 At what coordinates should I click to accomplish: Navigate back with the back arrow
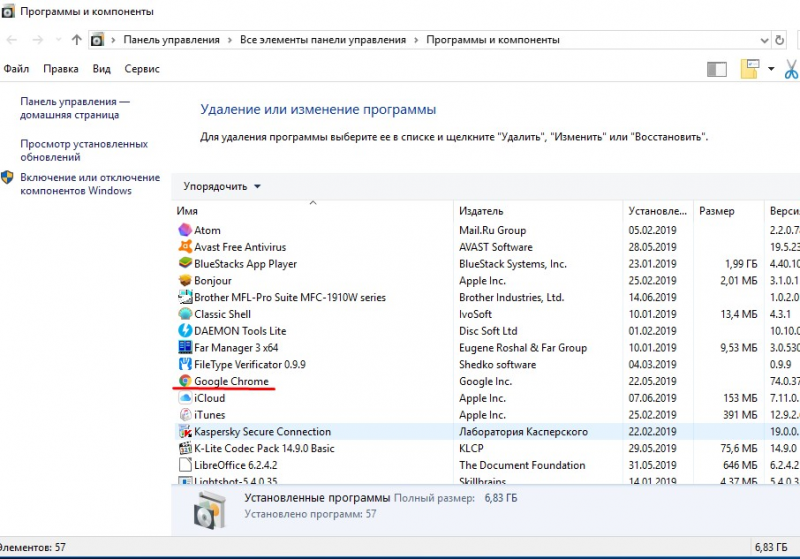(12, 40)
